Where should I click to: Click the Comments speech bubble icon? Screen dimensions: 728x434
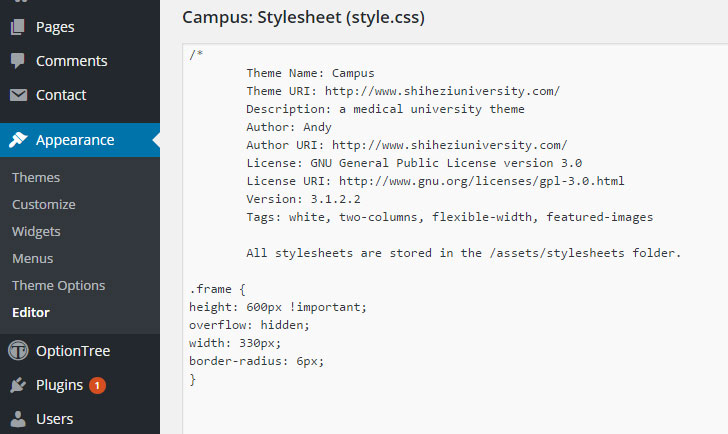[18, 61]
